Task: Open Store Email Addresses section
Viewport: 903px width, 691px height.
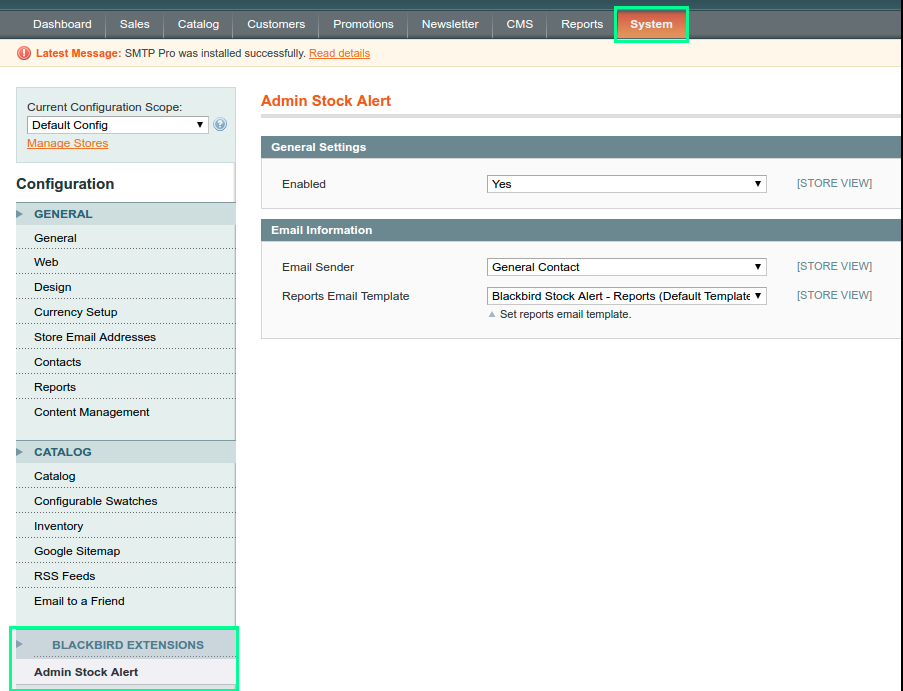Action: pyautogui.click(x=126, y=337)
